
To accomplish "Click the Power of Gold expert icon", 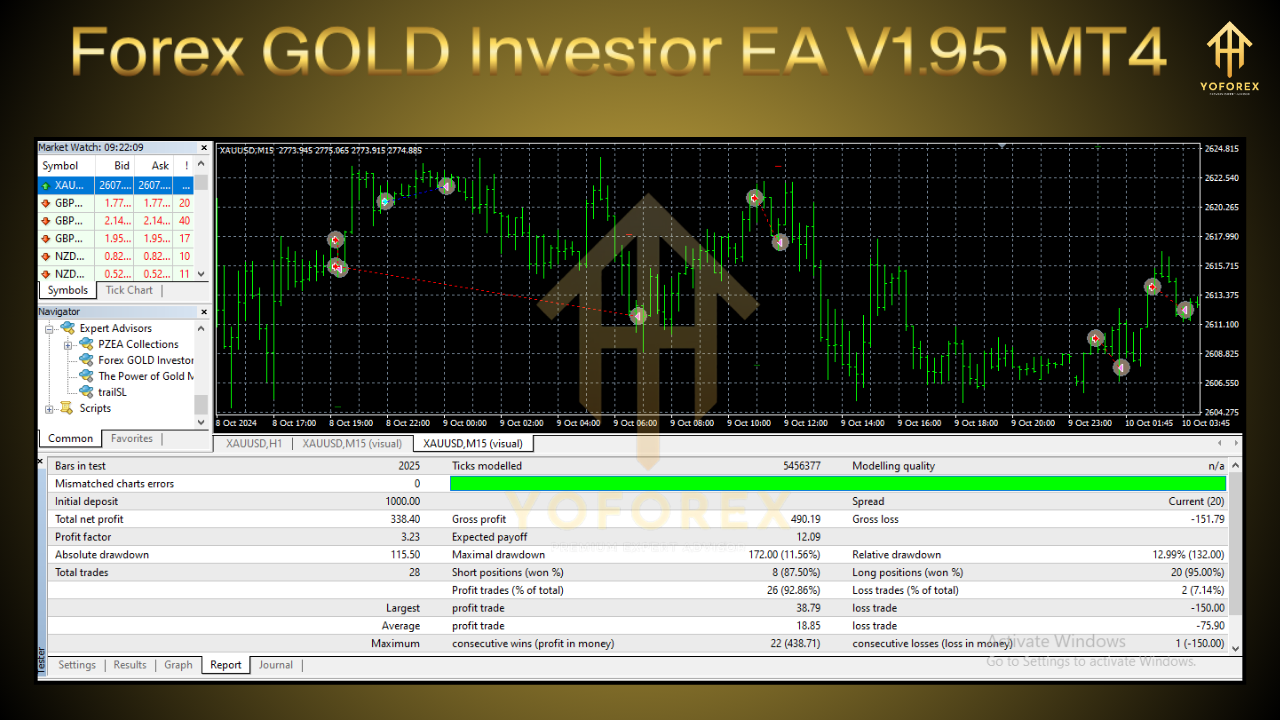I will click(86, 376).
